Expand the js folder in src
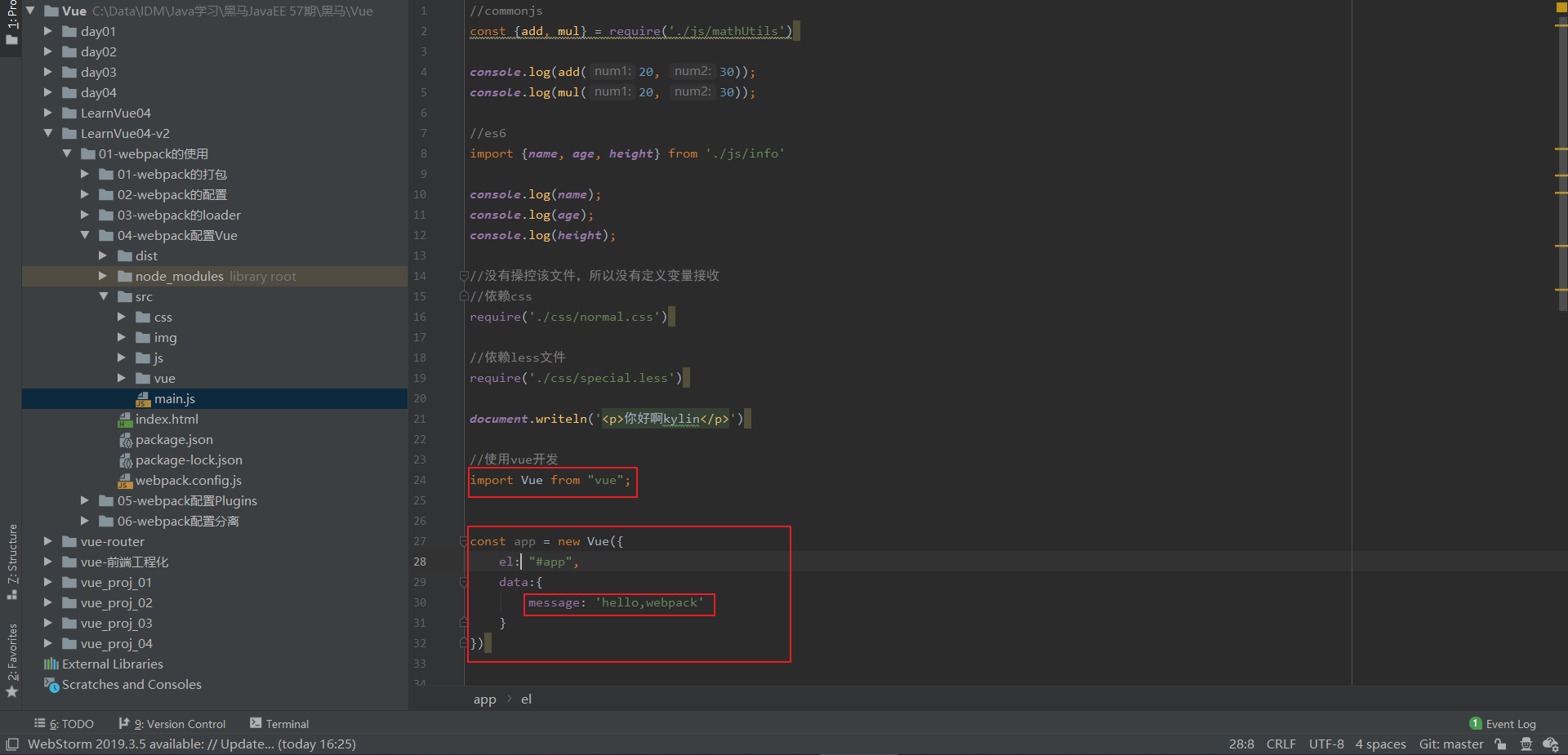This screenshot has width=1568, height=755. point(122,358)
